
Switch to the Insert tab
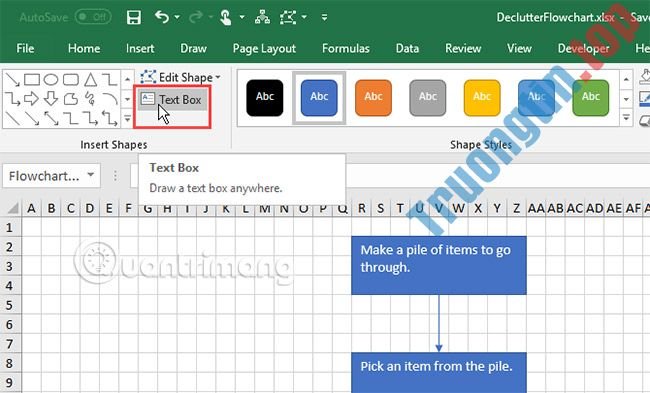pos(140,49)
